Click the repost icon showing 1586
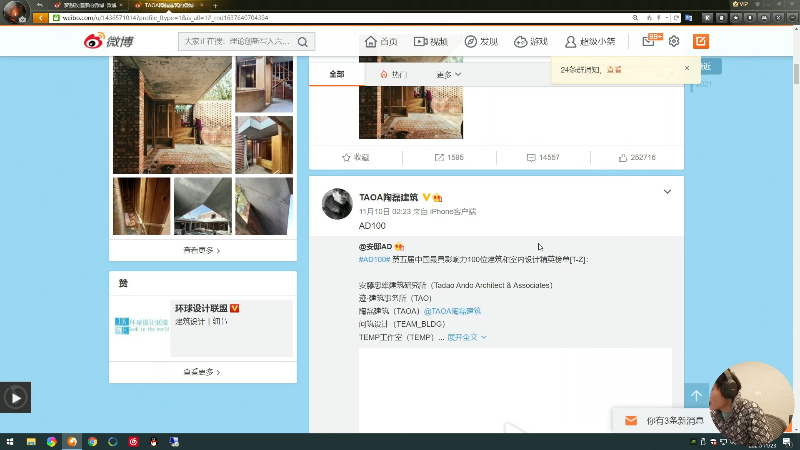Image resolution: width=800 pixels, height=450 pixels. (439, 158)
